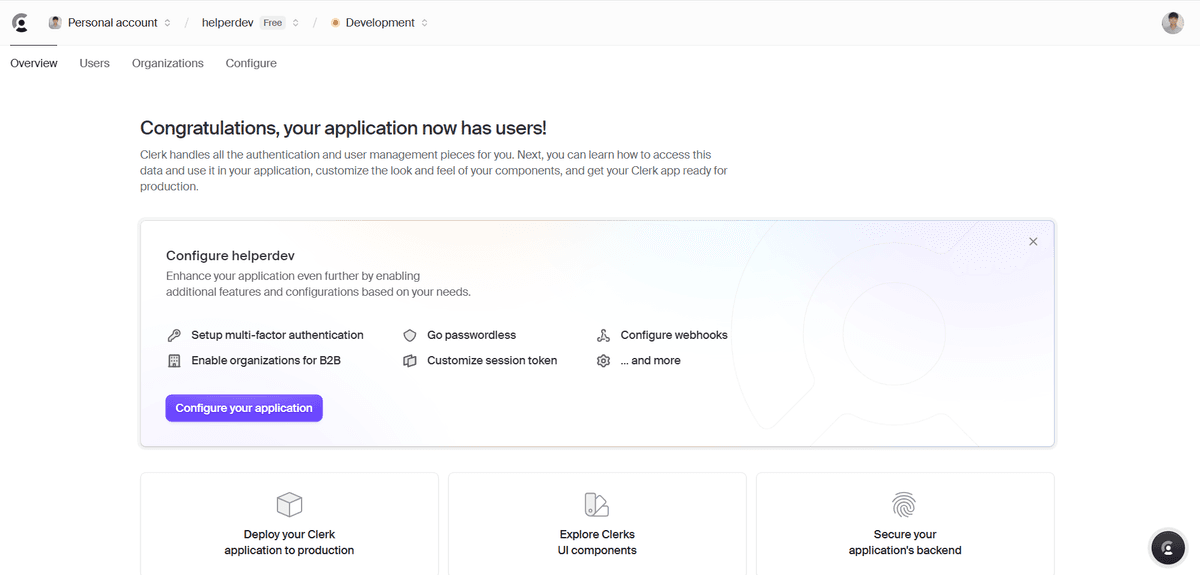Open the helperdev application dropdown
The width and height of the screenshot is (1200, 575).
250,23
